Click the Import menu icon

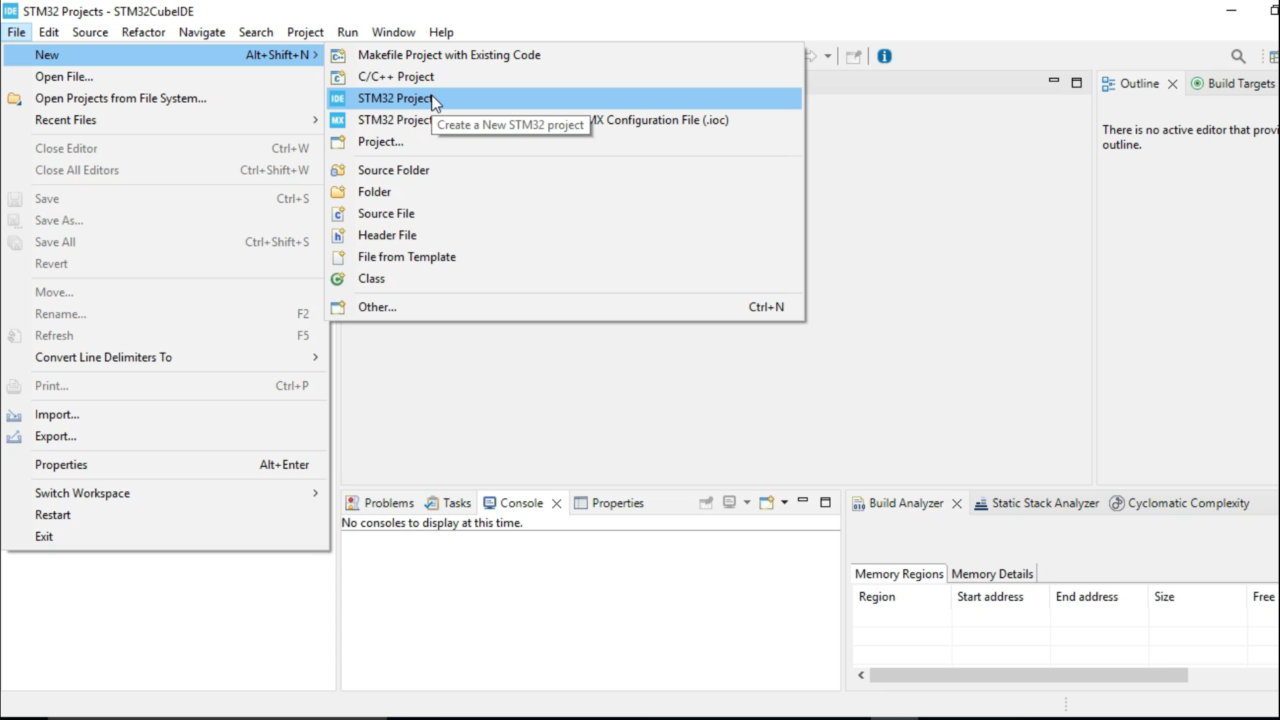[x=14, y=415]
